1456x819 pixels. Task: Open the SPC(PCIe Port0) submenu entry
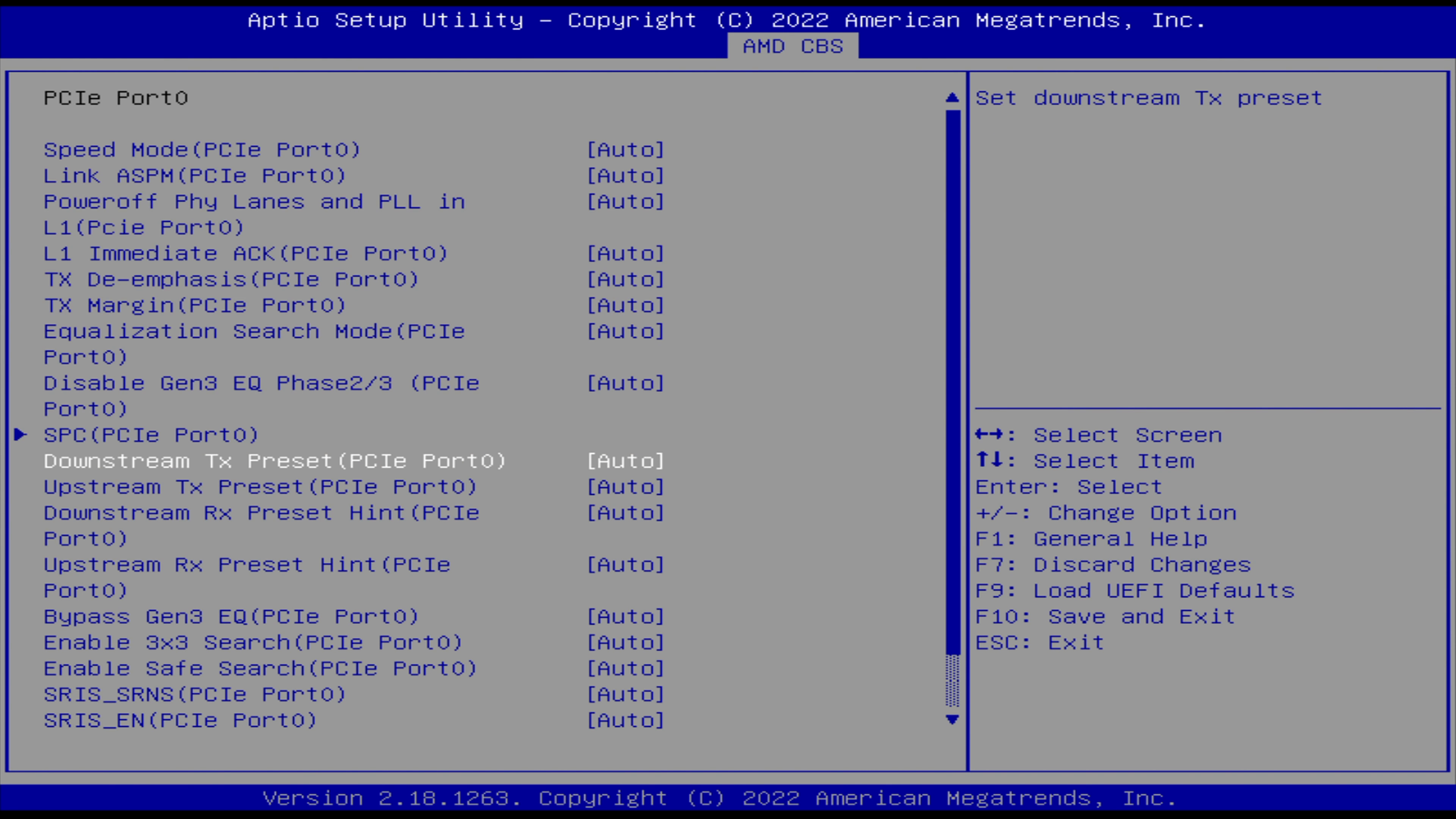click(151, 435)
